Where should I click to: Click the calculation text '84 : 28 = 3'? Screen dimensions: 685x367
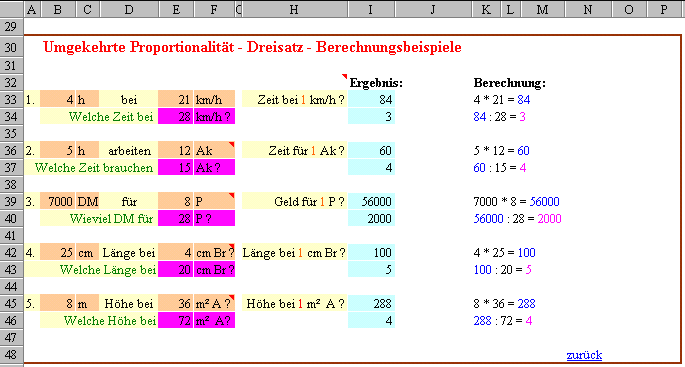(x=500, y=117)
